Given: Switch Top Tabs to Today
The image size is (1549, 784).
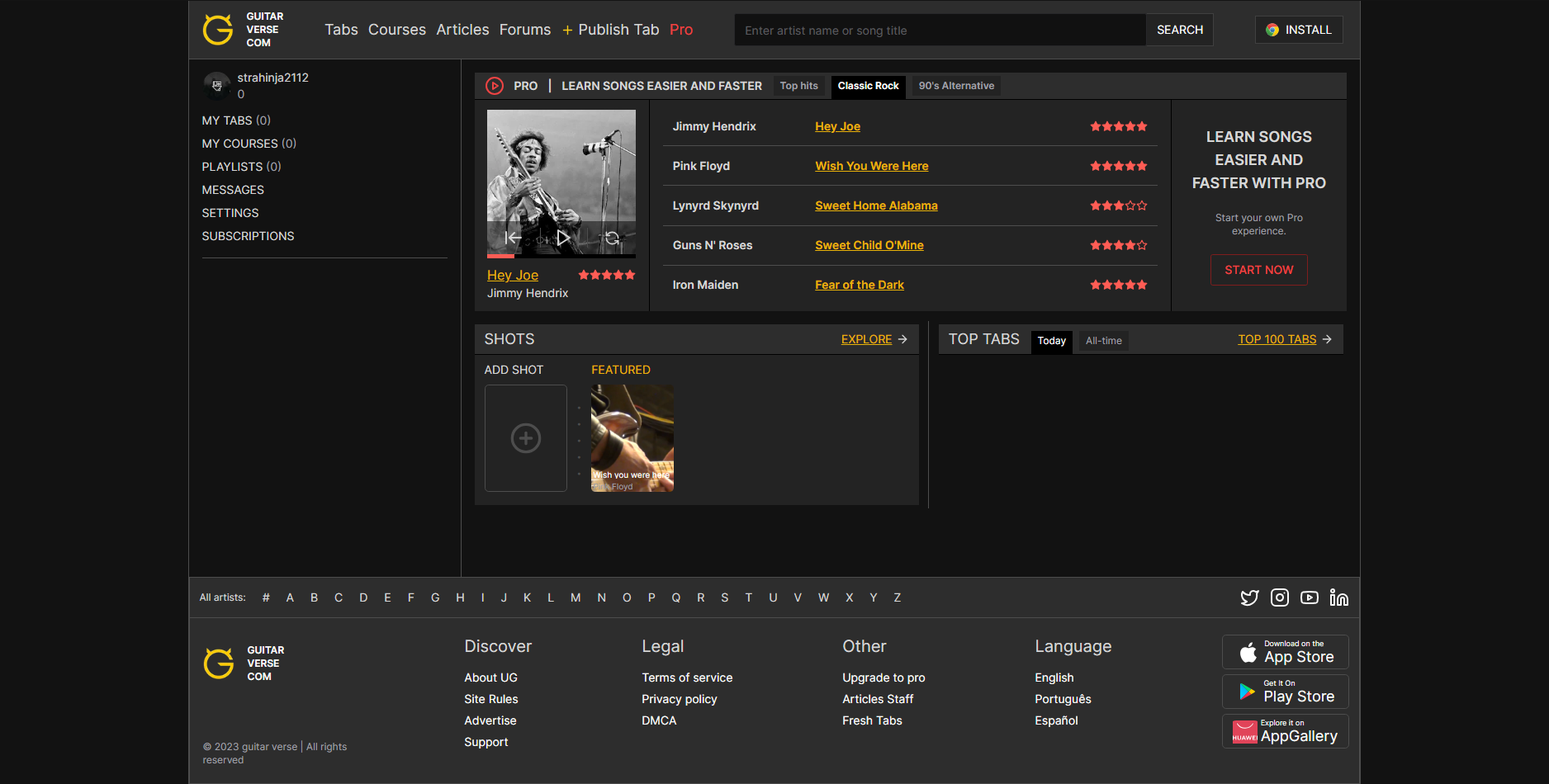Looking at the screenshot, I should coord(1052,341).
